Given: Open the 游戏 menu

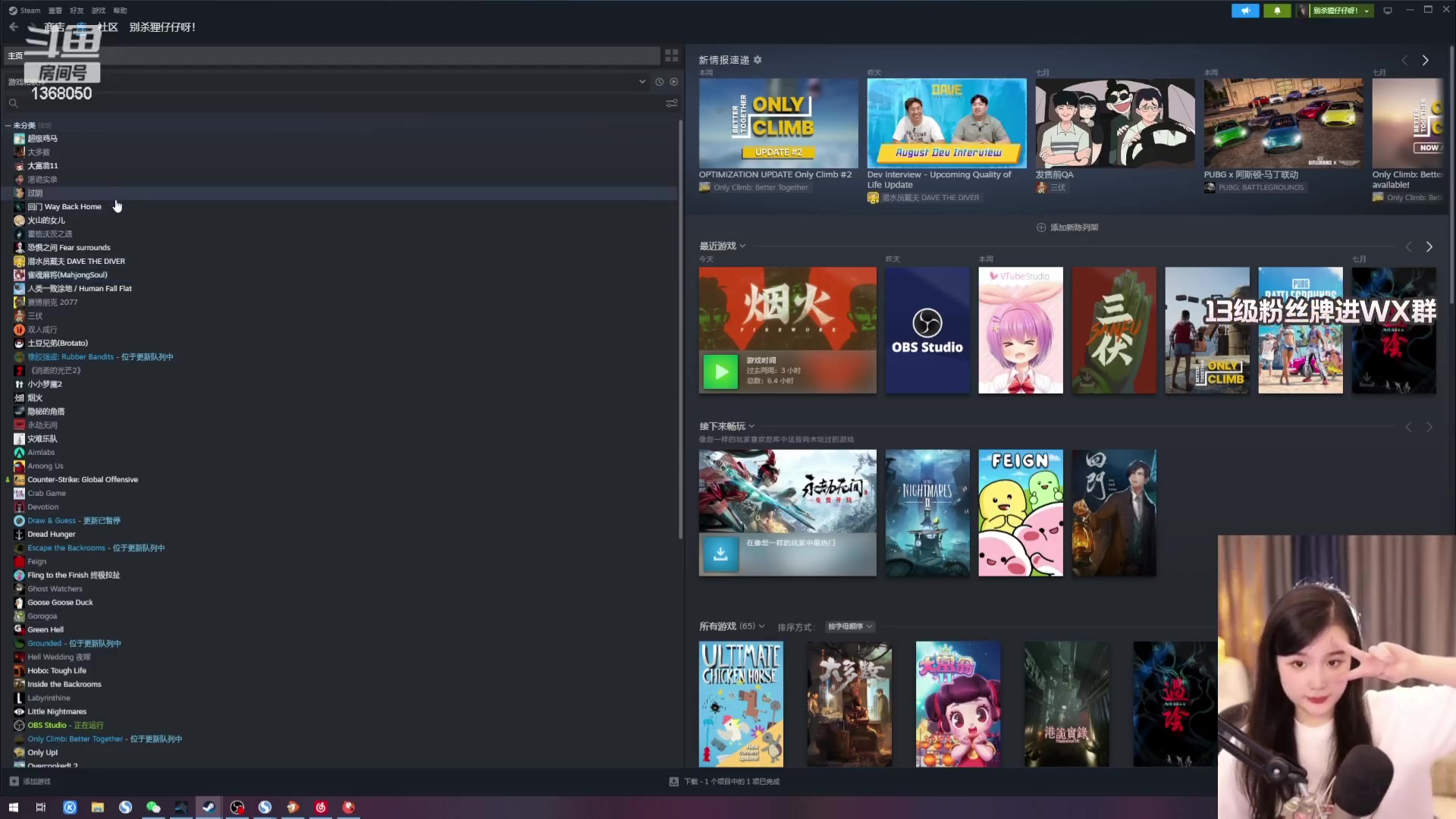Looking at the screenshot, I should pyautogui.click(x=99, y=11).
